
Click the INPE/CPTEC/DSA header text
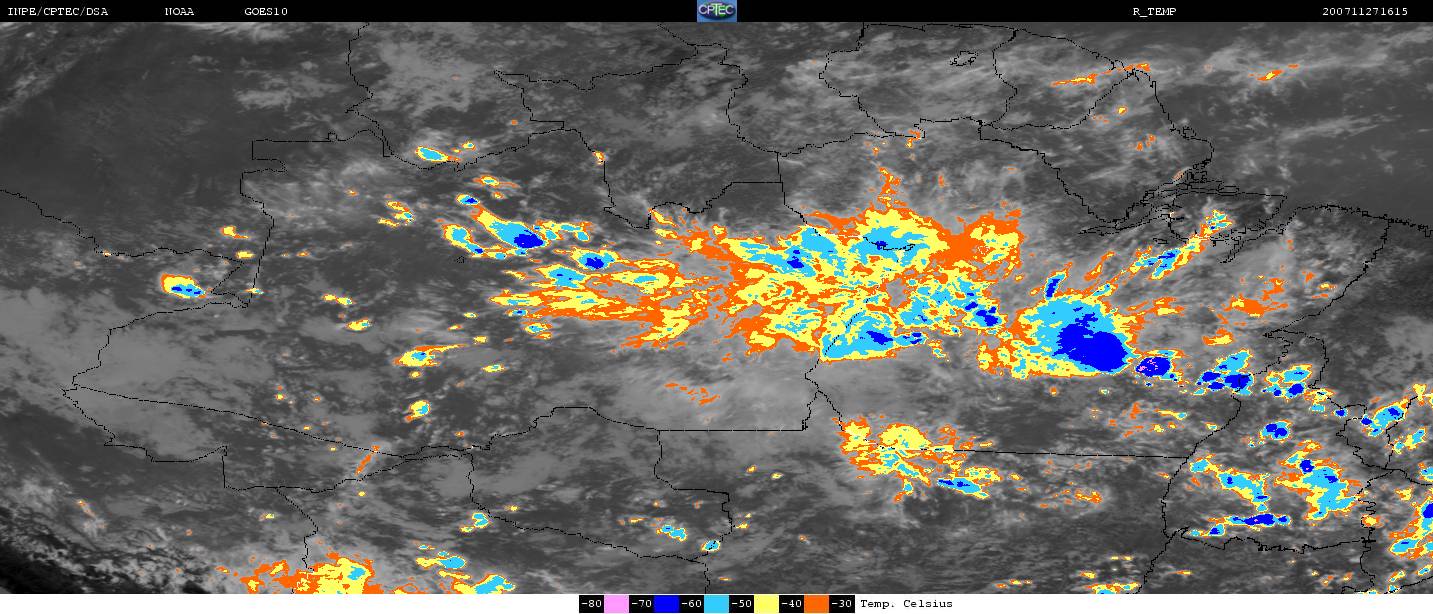tap(58, 12)
